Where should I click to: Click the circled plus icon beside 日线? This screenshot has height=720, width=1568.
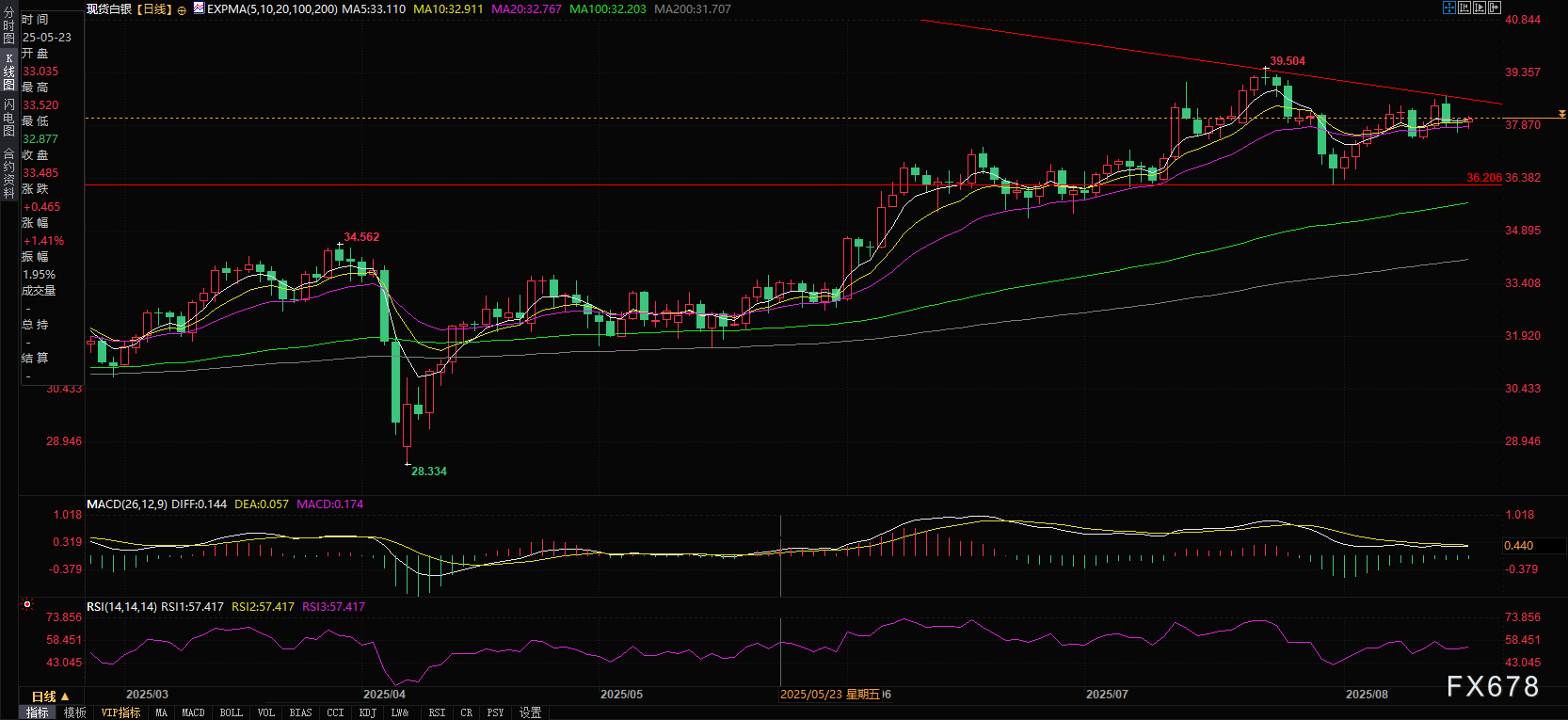pos(182,9)
